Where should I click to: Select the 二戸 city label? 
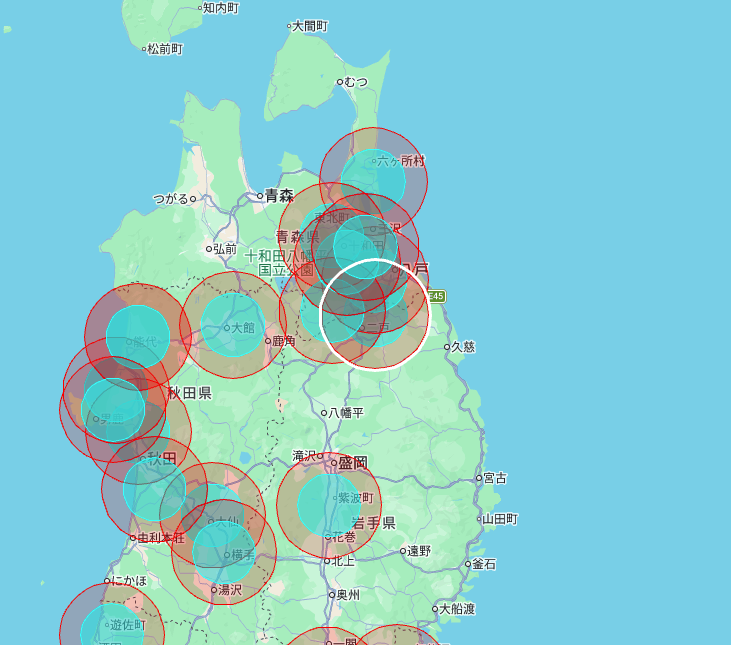tap(378, 328)
